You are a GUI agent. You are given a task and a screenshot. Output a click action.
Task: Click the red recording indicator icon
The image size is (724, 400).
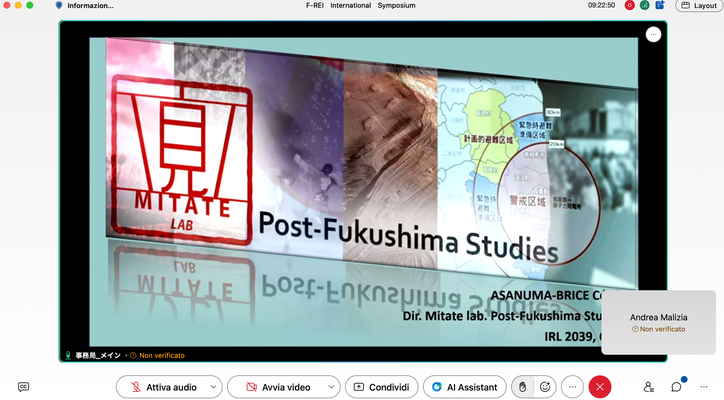coord(629,5)
